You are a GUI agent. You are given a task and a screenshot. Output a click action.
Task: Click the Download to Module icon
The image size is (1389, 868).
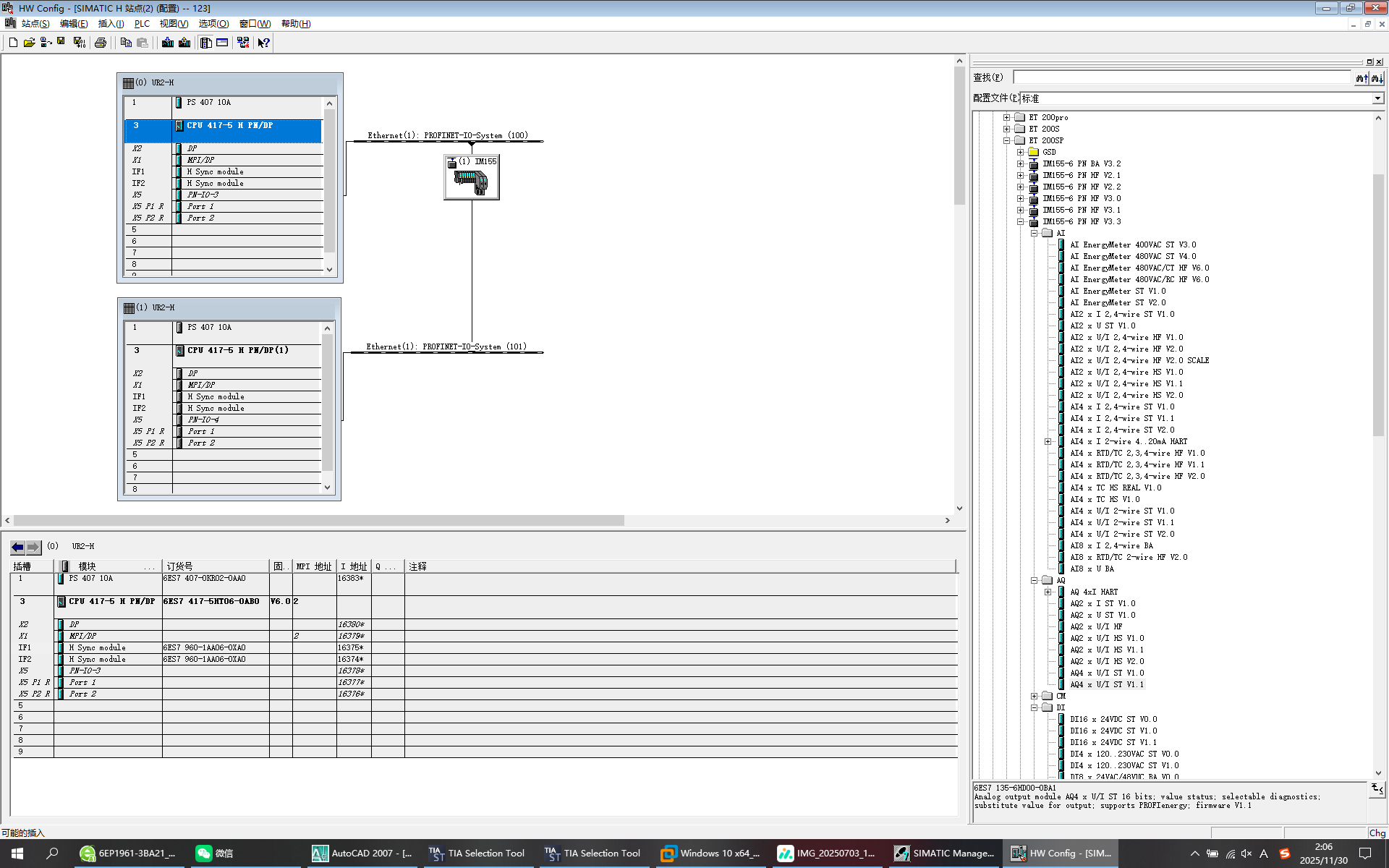(168, 43)
